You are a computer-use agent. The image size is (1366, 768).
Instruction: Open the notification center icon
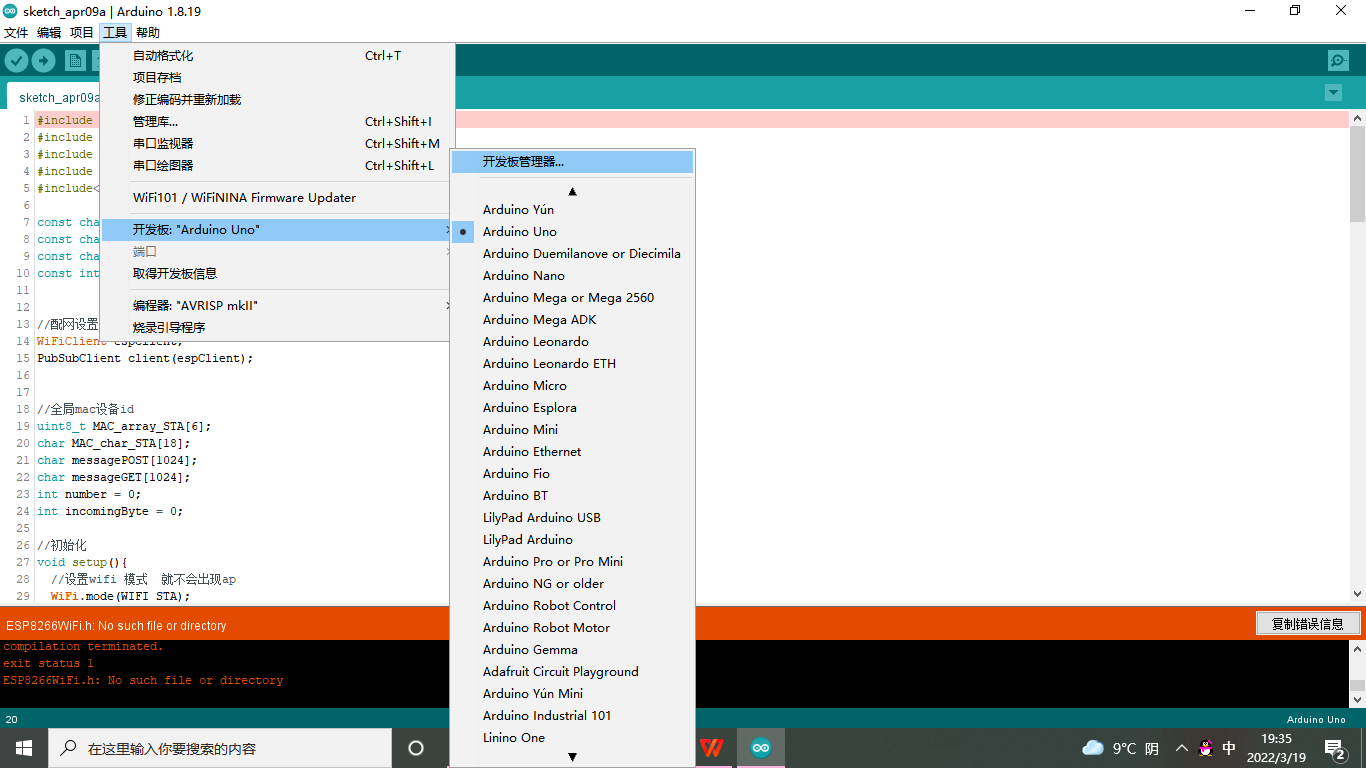[1334, 748]
